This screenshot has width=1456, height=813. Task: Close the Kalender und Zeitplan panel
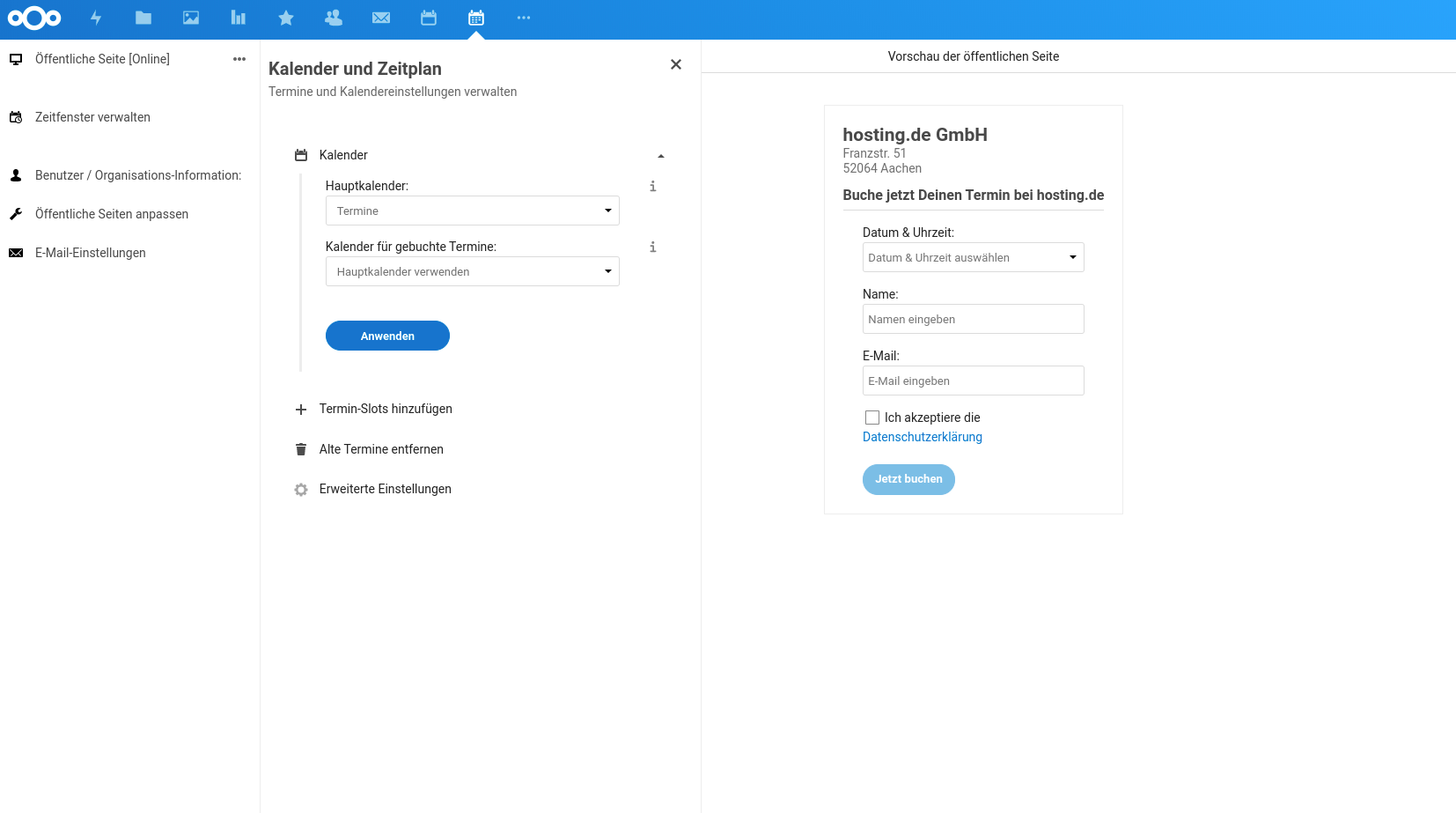tap(676, 64)
